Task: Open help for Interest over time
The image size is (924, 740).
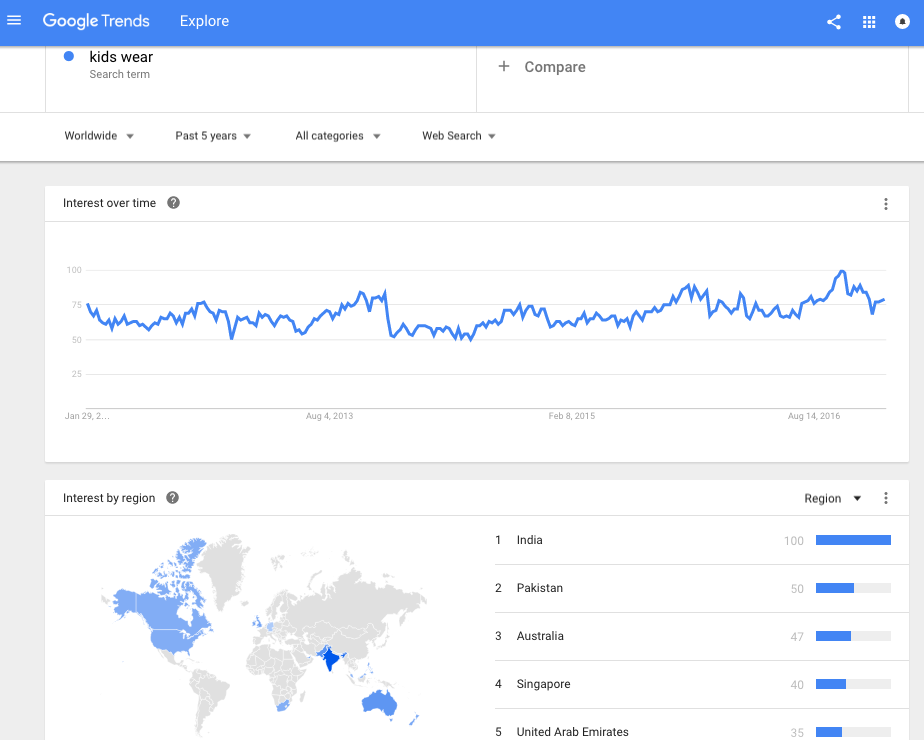Action: tap(173, 203)
